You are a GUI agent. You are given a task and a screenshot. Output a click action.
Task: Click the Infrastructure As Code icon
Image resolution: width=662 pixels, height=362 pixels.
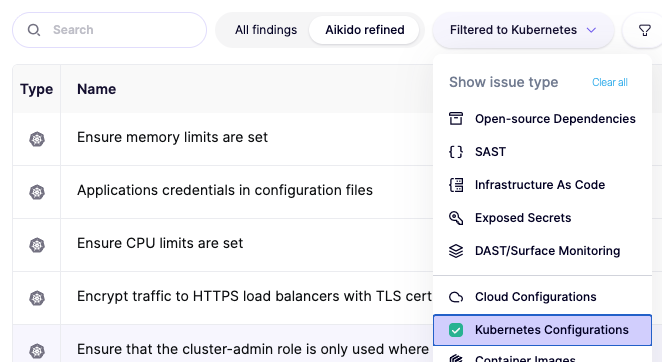point(456,185)
